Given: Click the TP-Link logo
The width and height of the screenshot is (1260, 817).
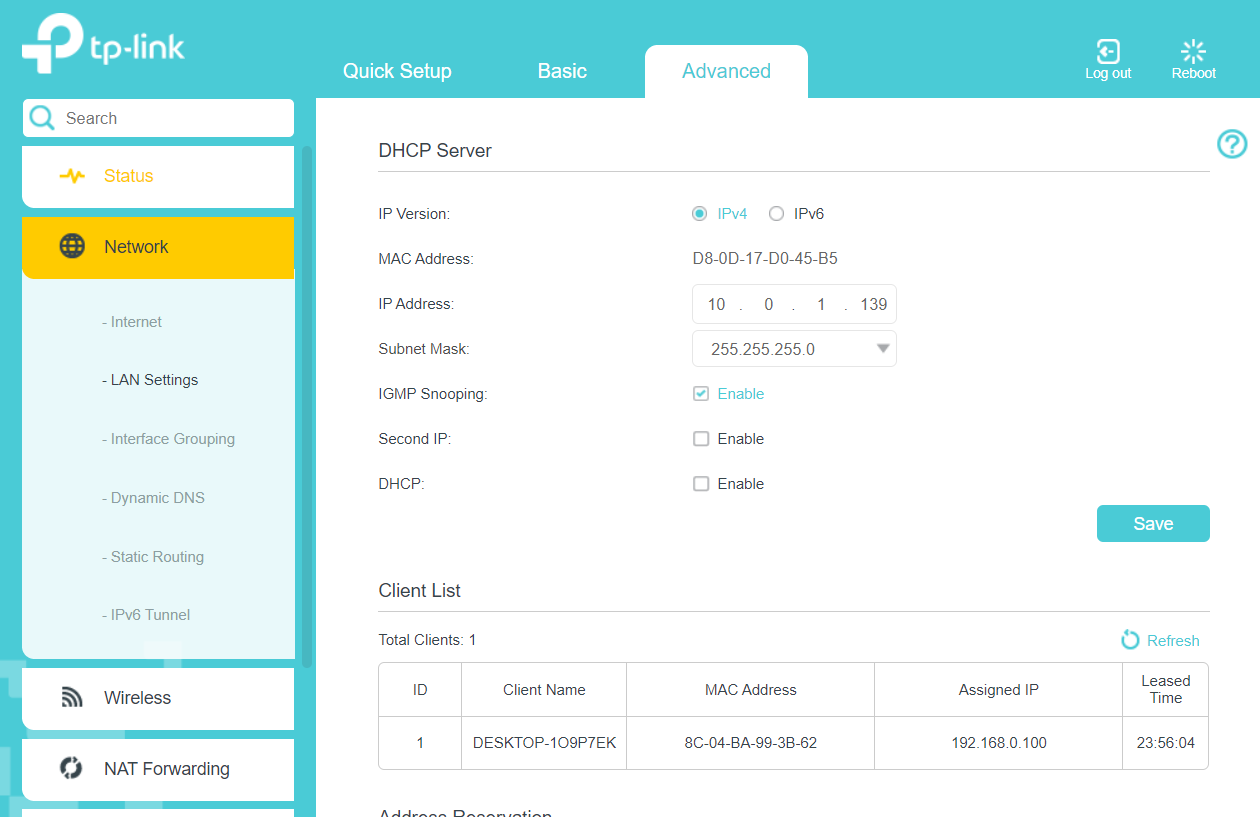Looking at the screenshot, I should pyautogui.click(x=103, y=46).
